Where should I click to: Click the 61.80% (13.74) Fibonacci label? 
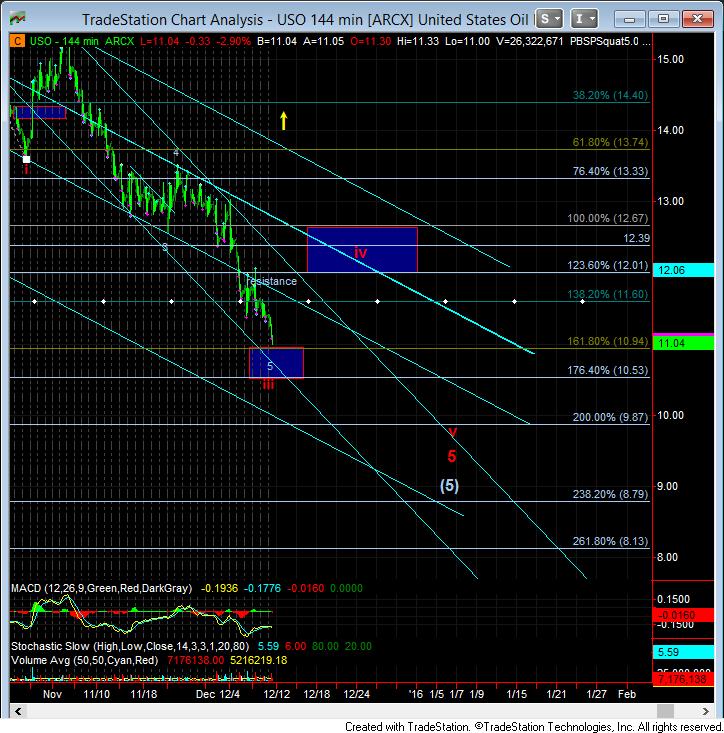(x=610, y=142)
